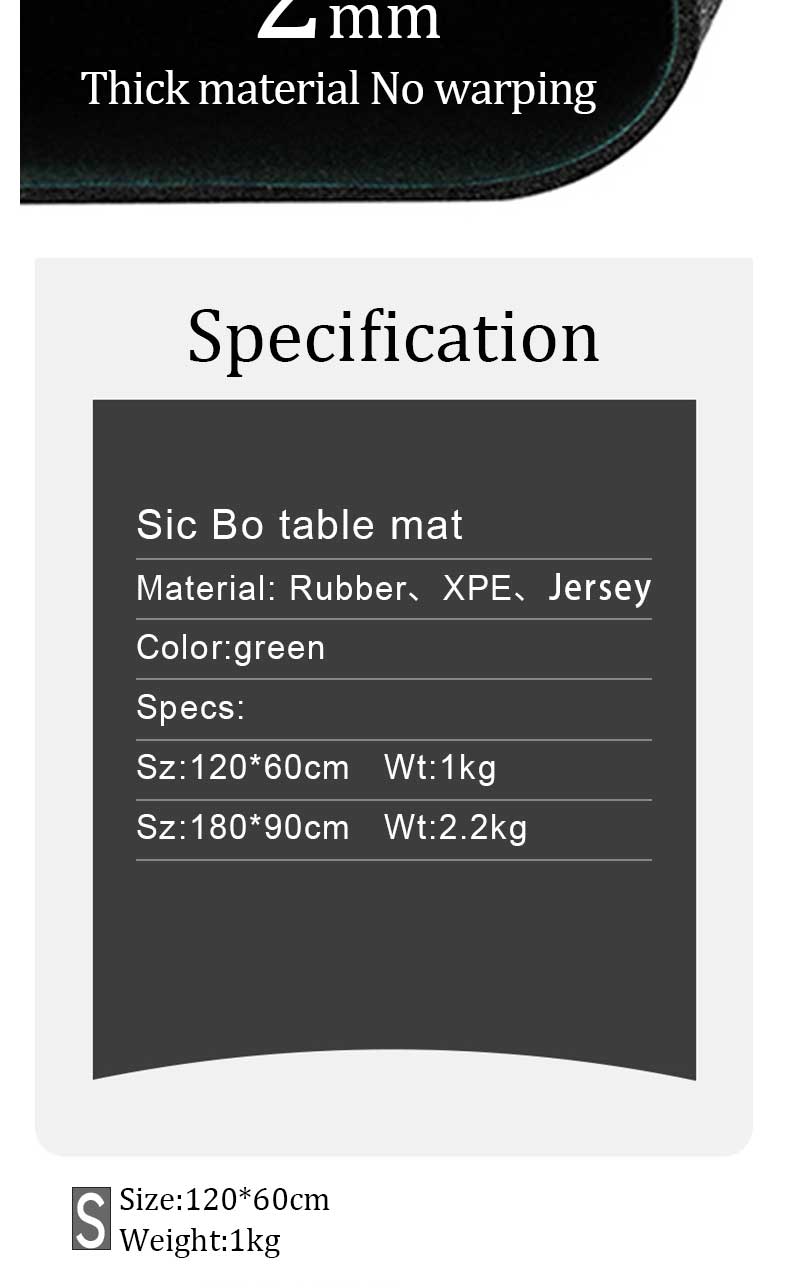Click the Wt:1kg text
This screenshot has width=790, height=1288.
(x=440, y=768)
